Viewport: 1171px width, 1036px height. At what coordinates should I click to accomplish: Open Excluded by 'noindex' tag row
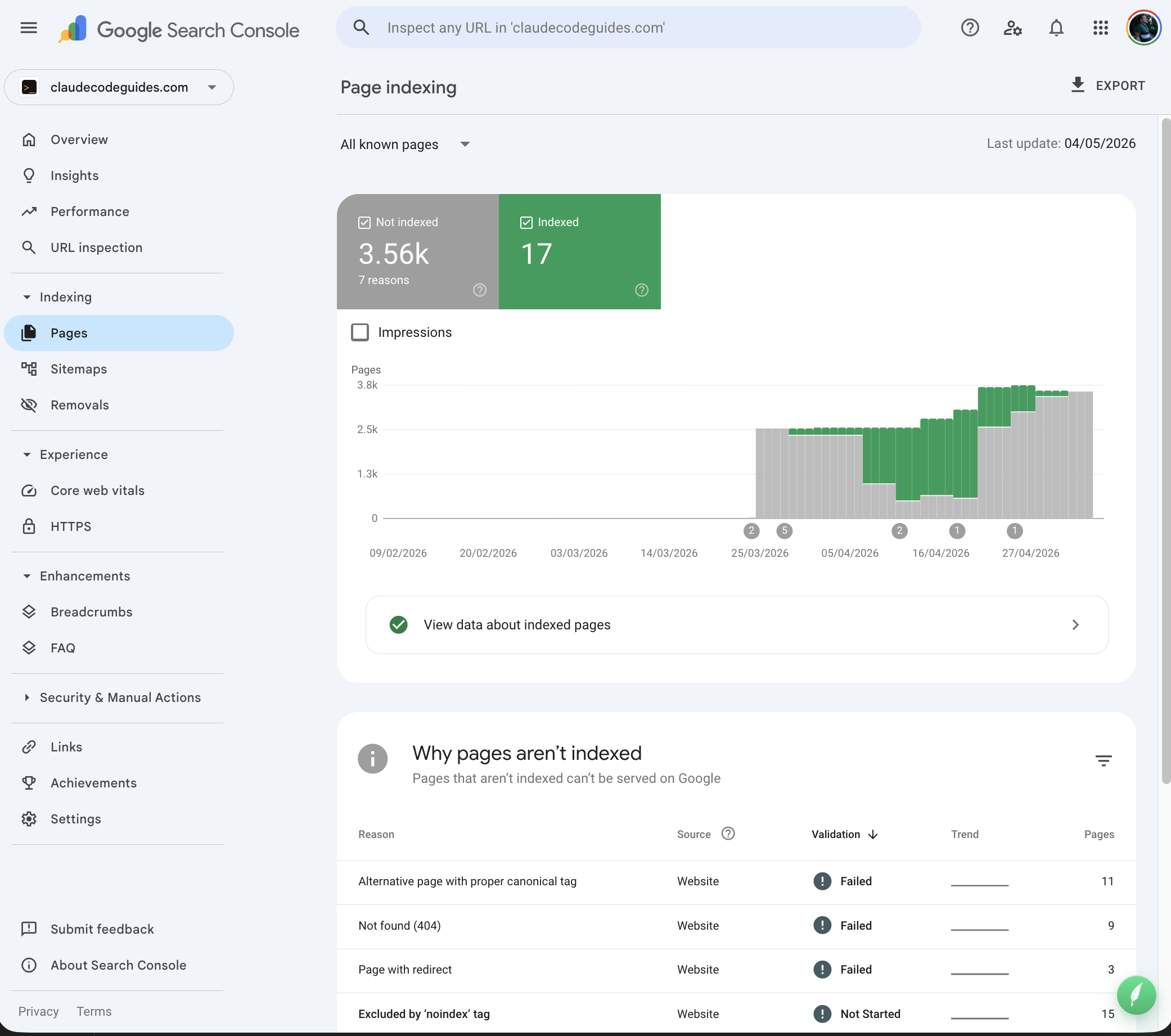[736, 1014]
